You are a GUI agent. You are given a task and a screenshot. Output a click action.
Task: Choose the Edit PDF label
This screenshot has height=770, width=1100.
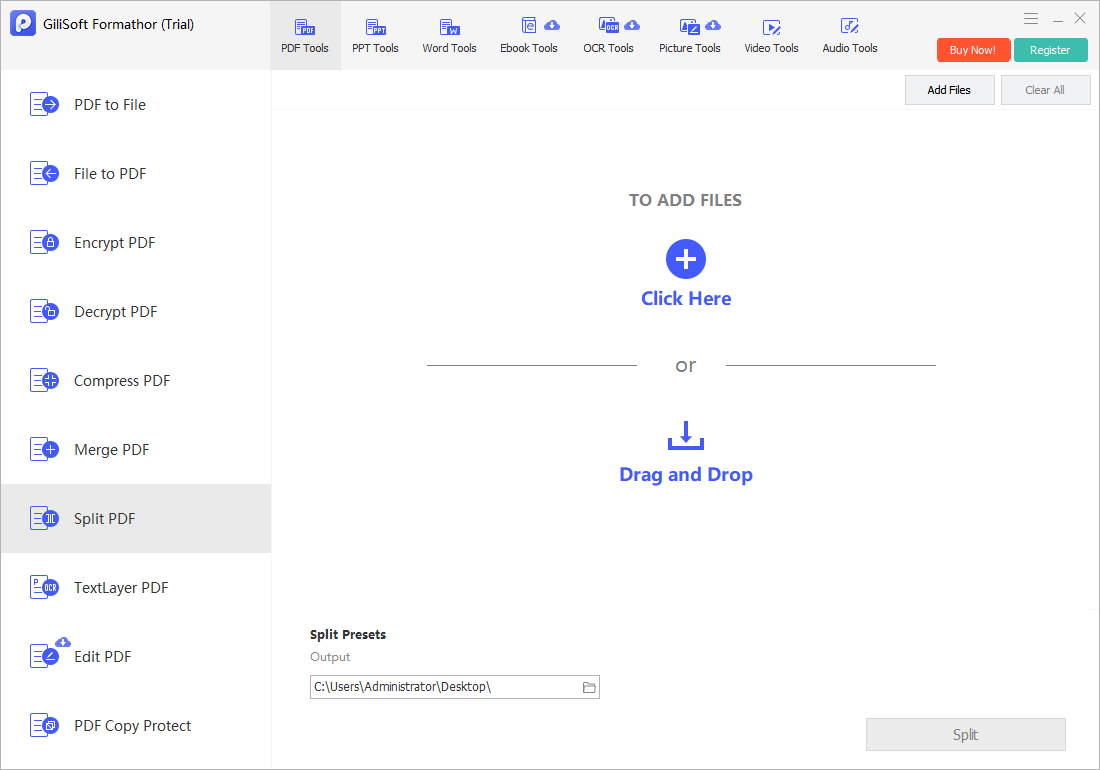[102, 657]
